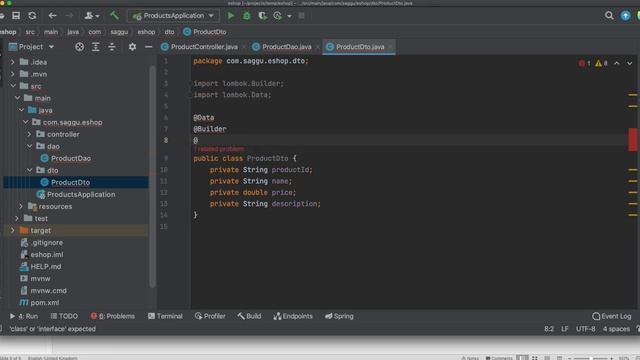
Task: Click the Build project hammer icon
Action: [114, 16]
